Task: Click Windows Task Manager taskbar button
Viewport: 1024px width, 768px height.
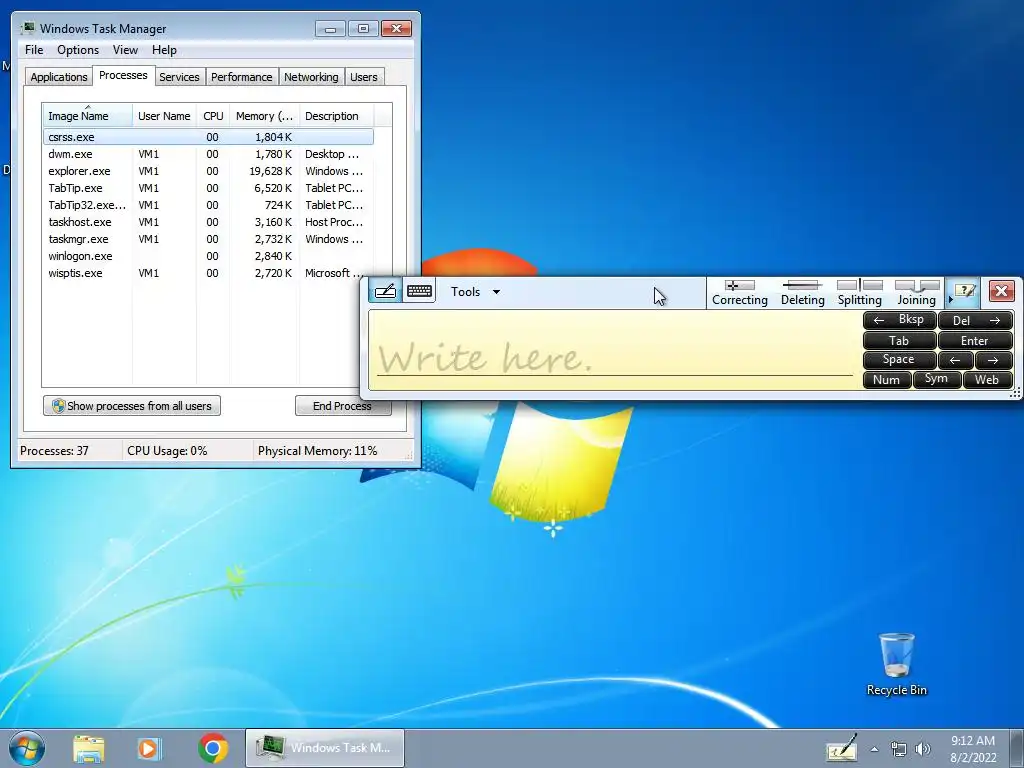Action: click(x=325, y=748)
